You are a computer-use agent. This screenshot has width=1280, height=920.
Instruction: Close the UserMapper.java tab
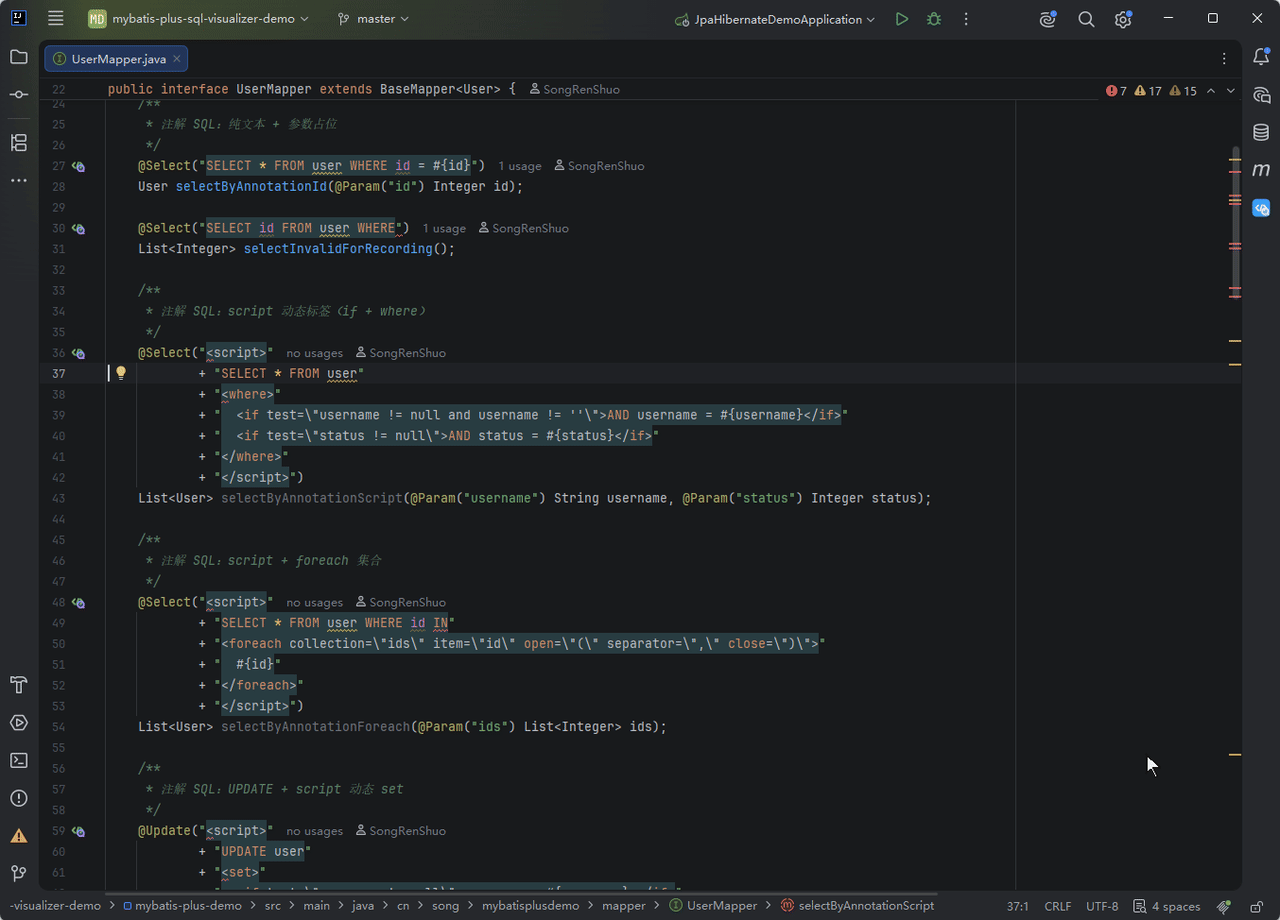point(177,59)
